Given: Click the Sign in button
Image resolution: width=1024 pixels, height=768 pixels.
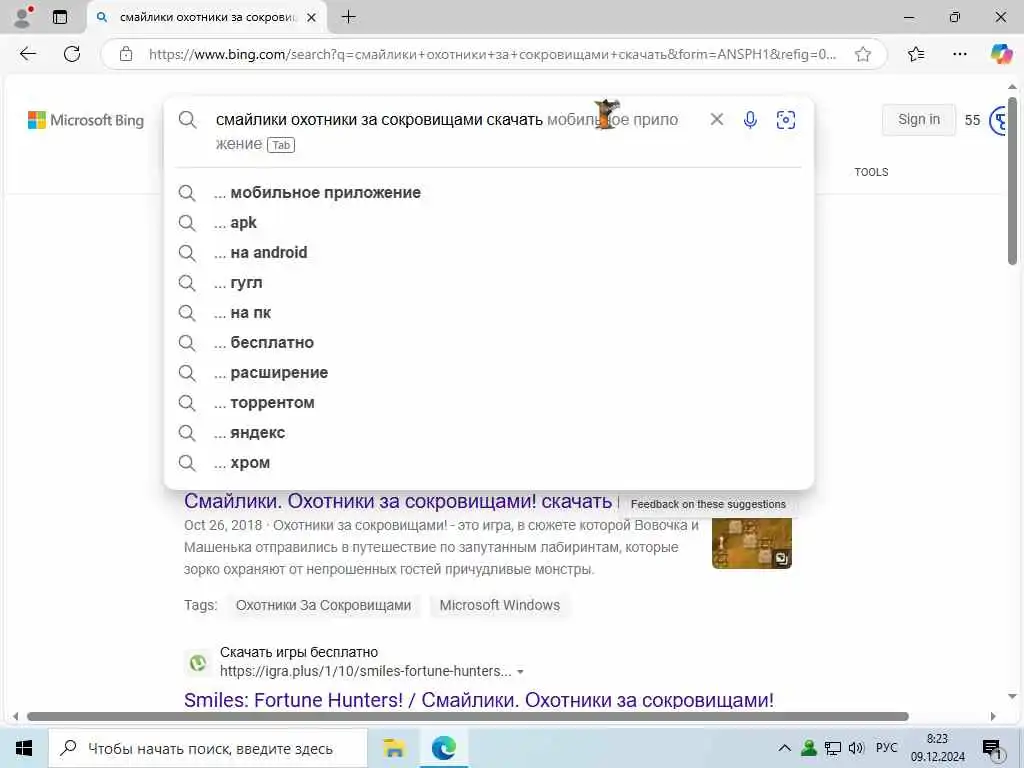Looking at the screenshot, I should [918, 120].
